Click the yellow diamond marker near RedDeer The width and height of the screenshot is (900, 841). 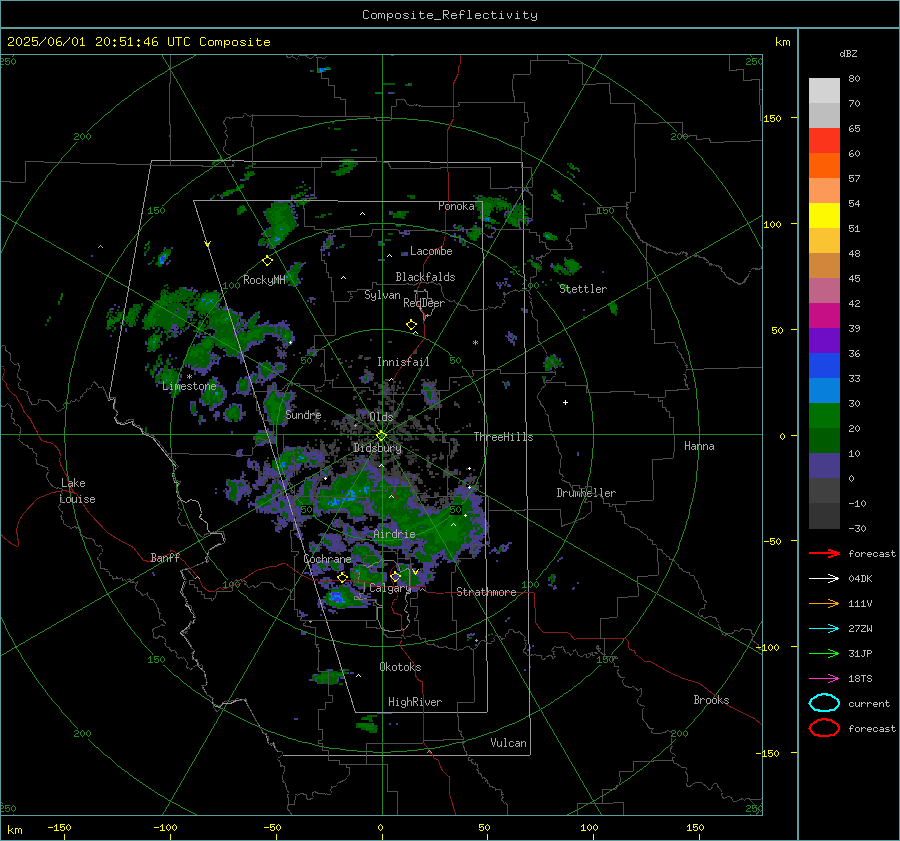click(x=411, y=324)
